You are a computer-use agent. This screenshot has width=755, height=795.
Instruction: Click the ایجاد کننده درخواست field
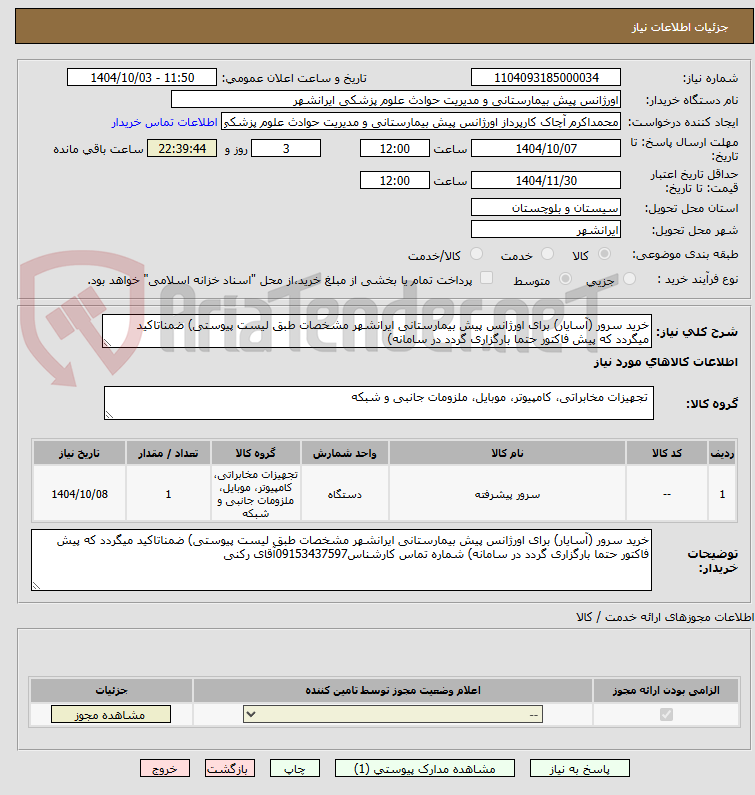(421, 122)
